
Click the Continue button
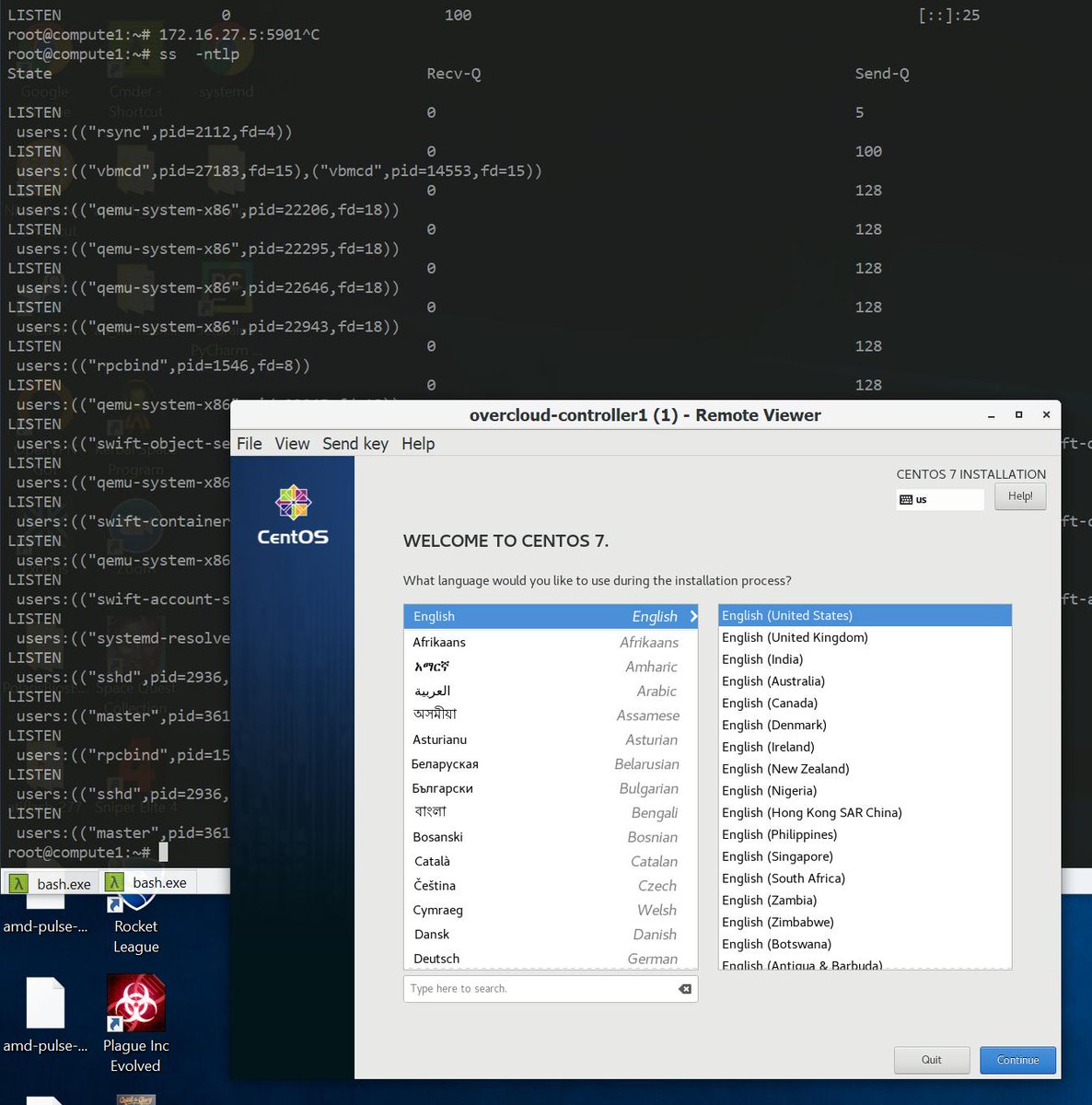(1017, 1060)
